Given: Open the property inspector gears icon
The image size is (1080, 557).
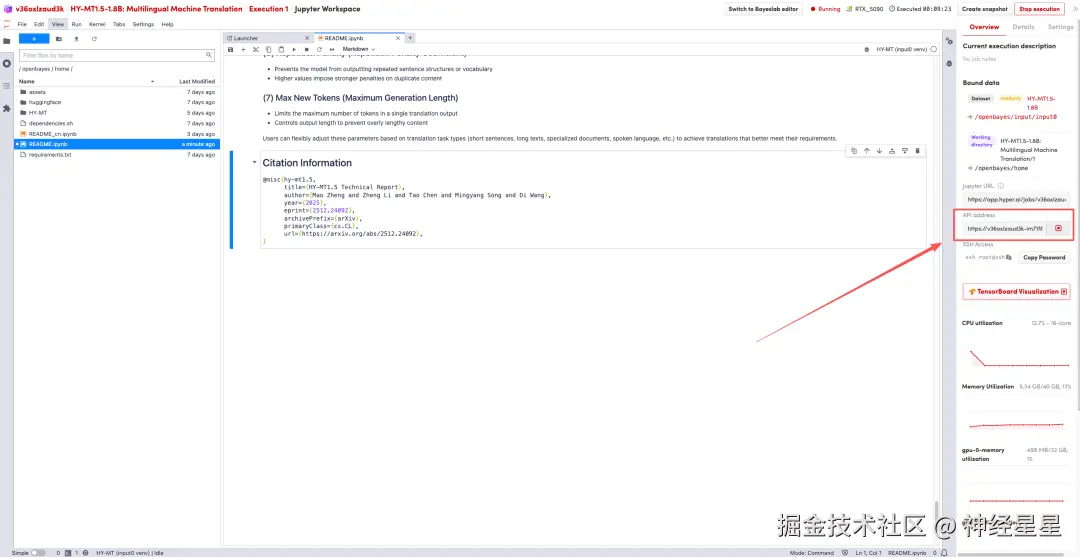Looking at the screenshot, I should 949,41.
